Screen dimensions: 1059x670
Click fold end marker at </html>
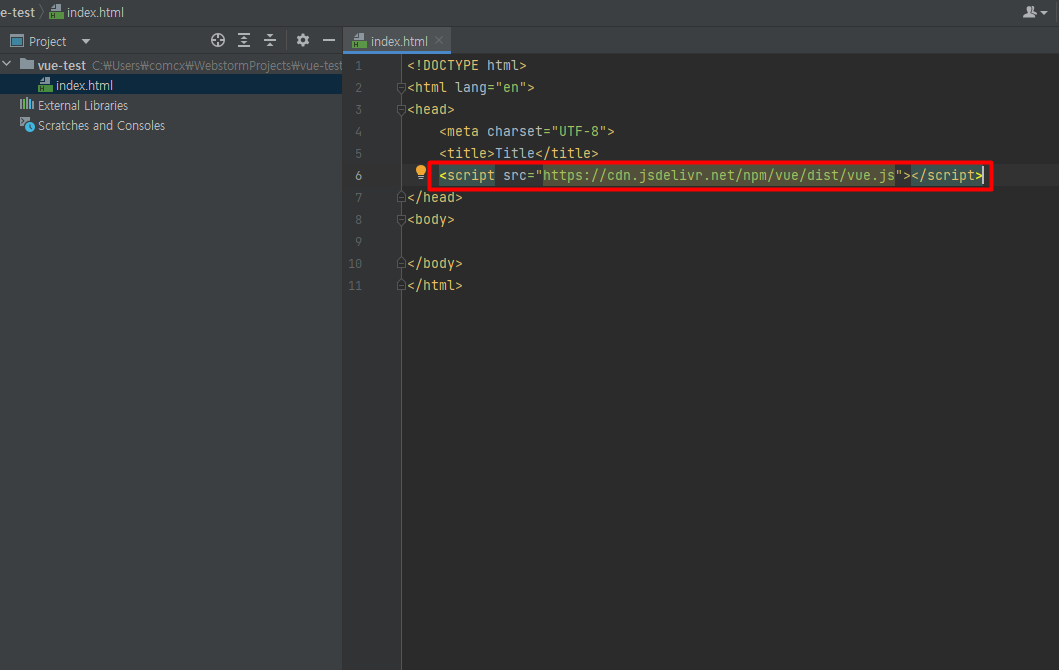401,286
